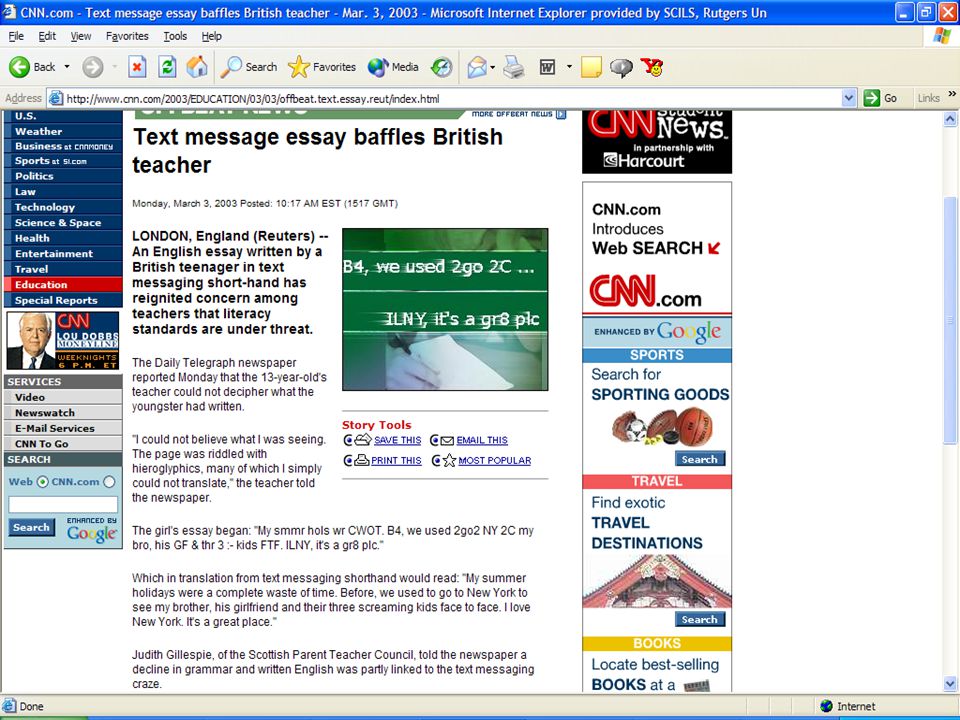Open the Special Reports section link
The image size is (960, 720).
63,300
